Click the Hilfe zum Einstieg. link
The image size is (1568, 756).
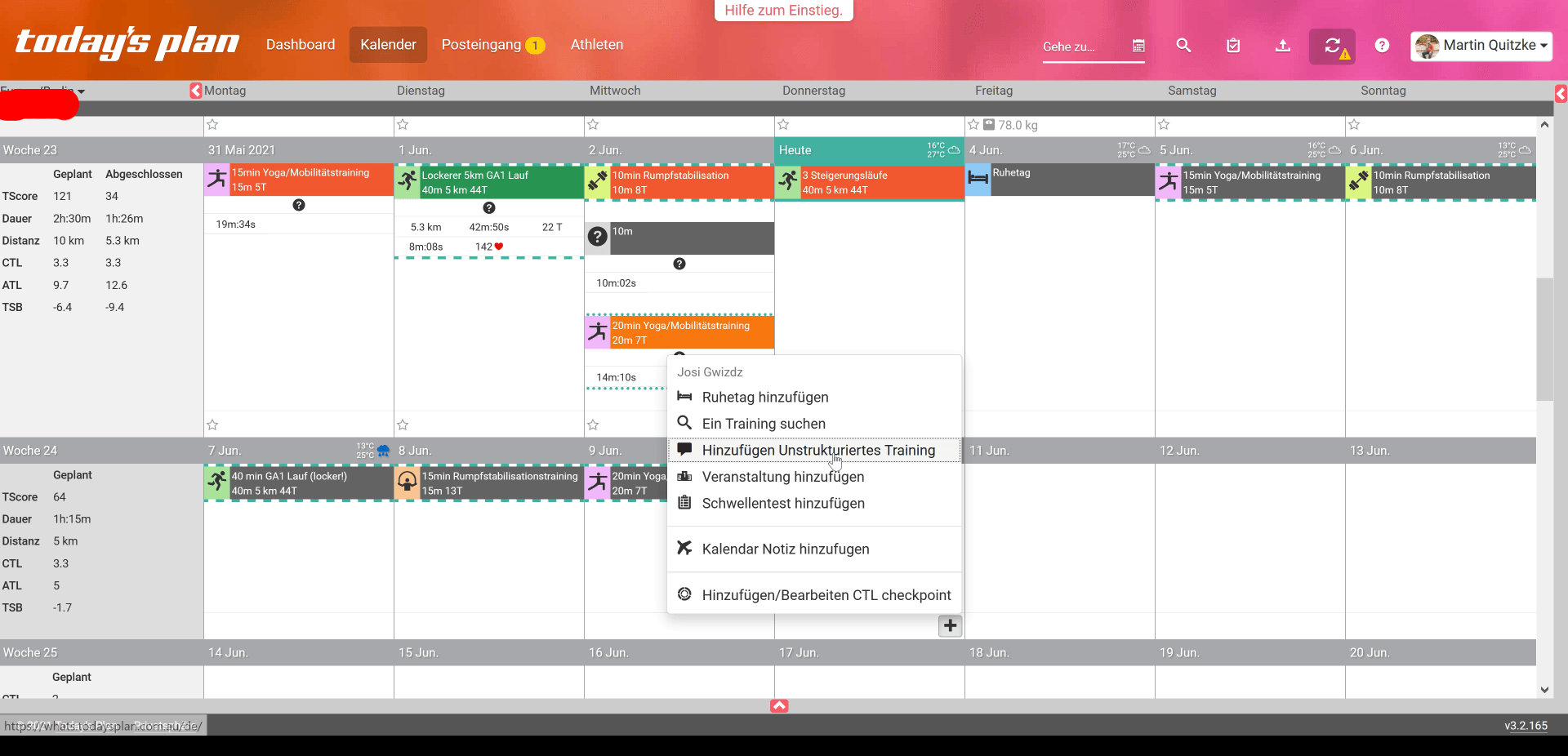[783, 11]
